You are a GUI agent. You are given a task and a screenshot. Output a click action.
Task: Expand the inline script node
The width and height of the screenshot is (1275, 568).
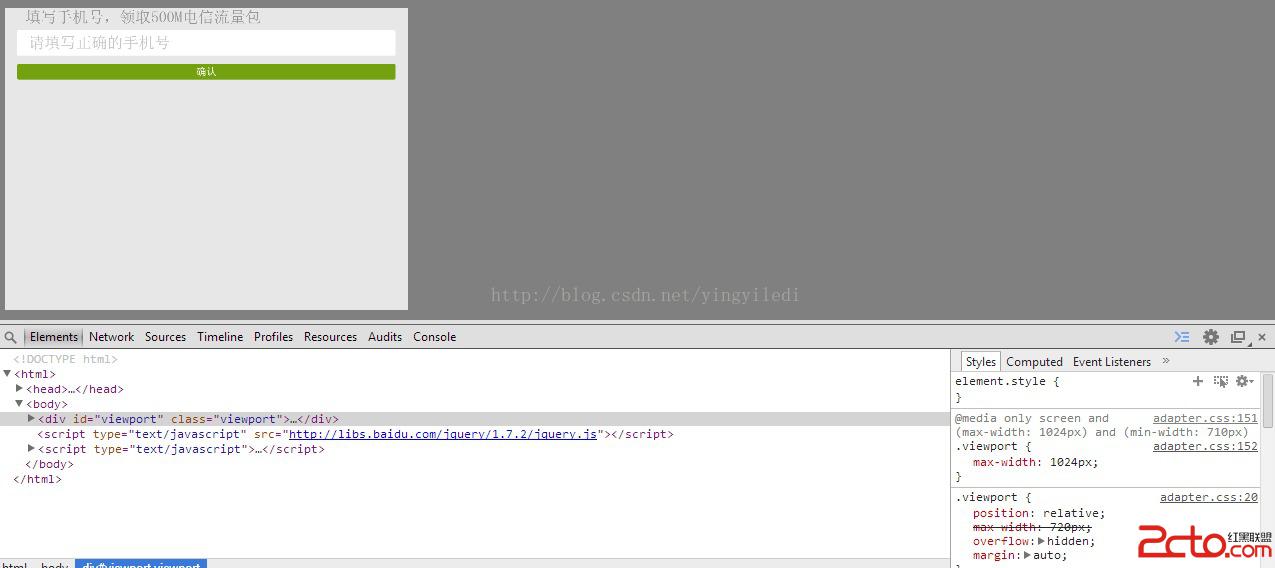click(x=31, y=448)
